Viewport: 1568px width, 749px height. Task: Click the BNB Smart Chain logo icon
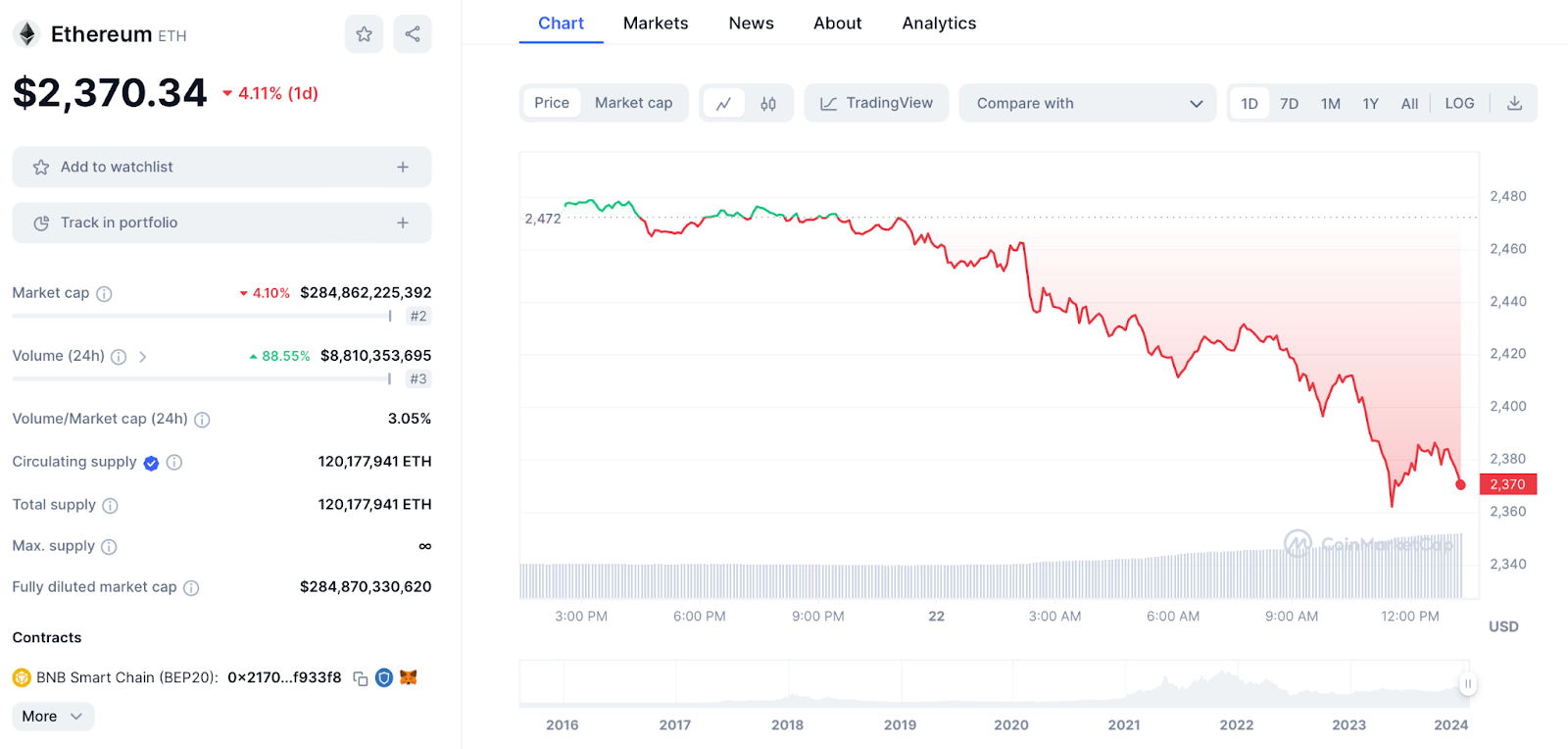(x=22, y=677)
